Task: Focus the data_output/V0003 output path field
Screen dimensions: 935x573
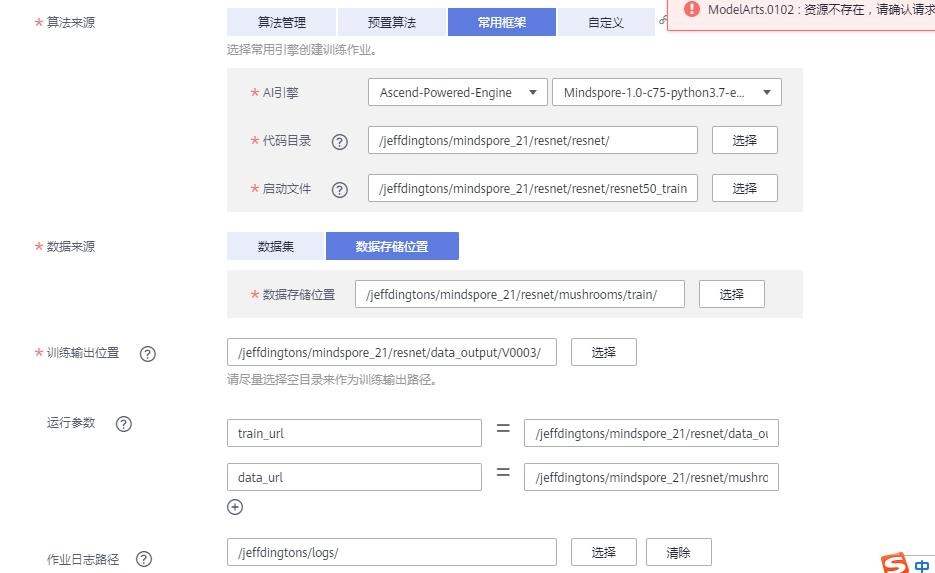Action: point(392,352)
